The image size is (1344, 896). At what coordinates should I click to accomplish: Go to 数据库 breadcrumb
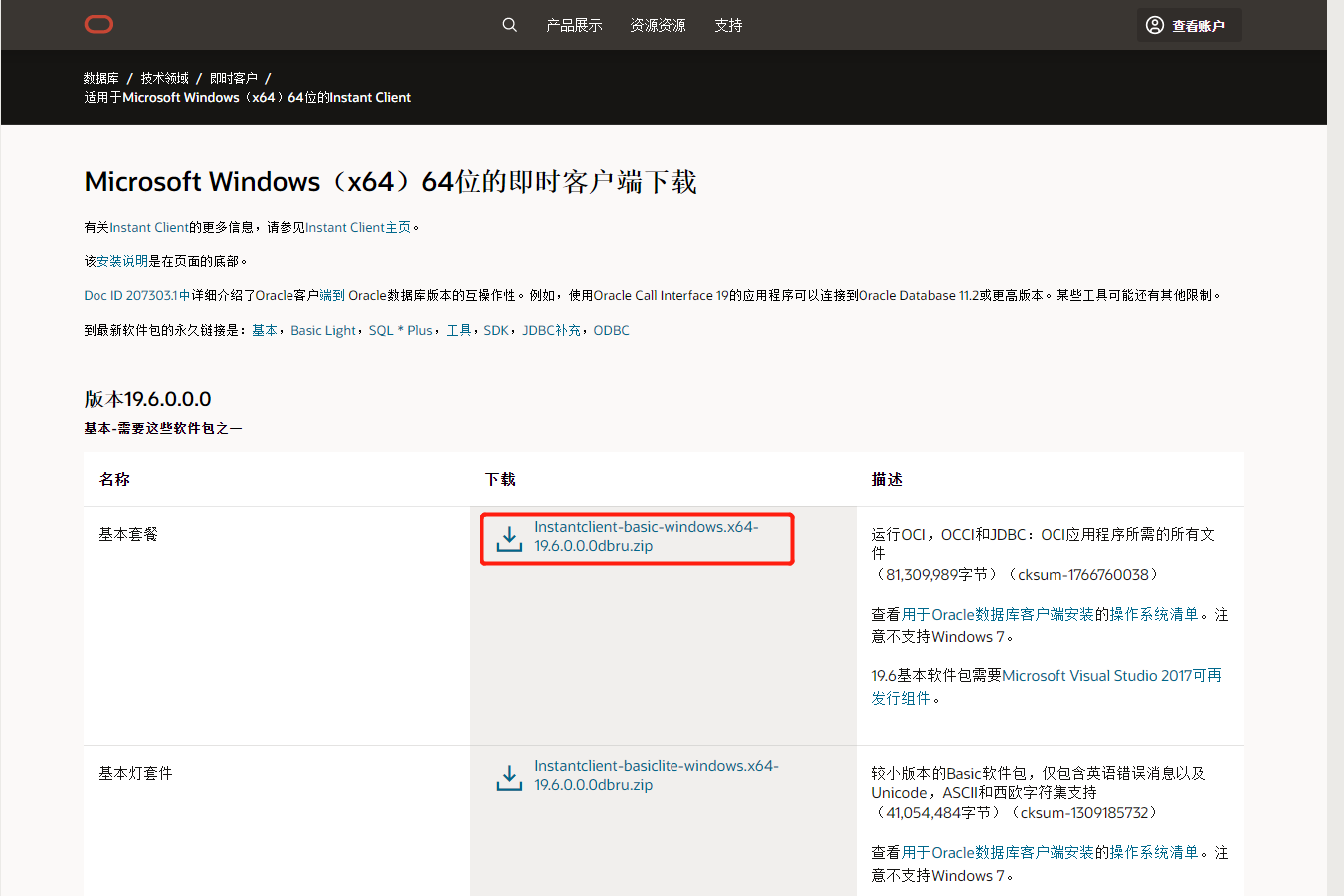101,78
